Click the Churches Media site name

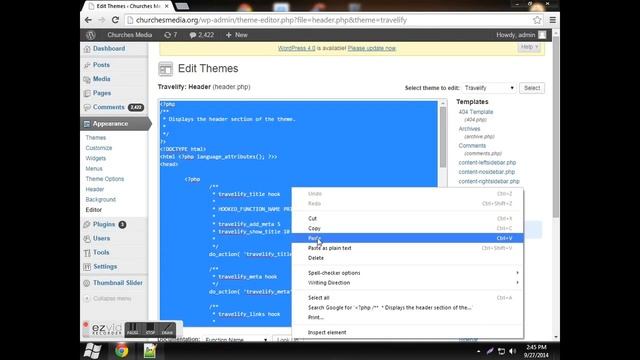pos(129,35)
